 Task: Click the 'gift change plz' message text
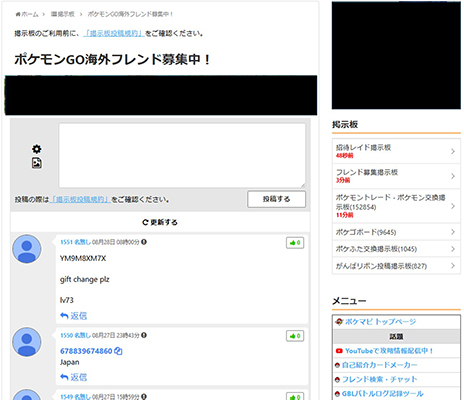tap(85, 279)
